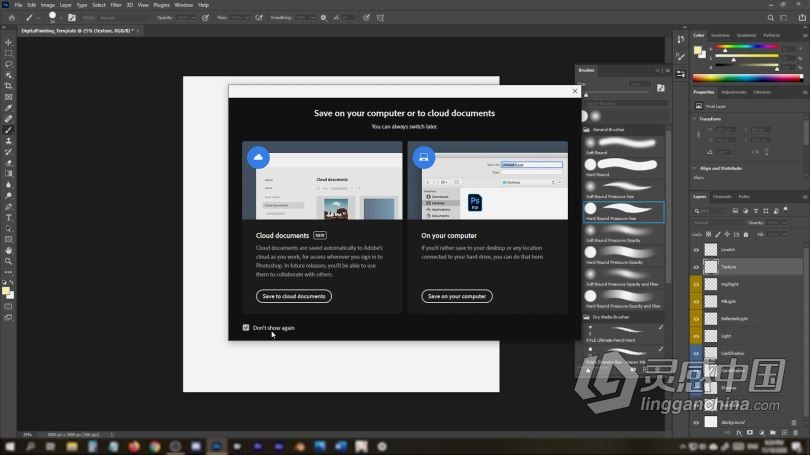The height and width of the screenshot is (455, 810).
Task: Select the Rectangular Marquee tool
Action: (8, 53)
